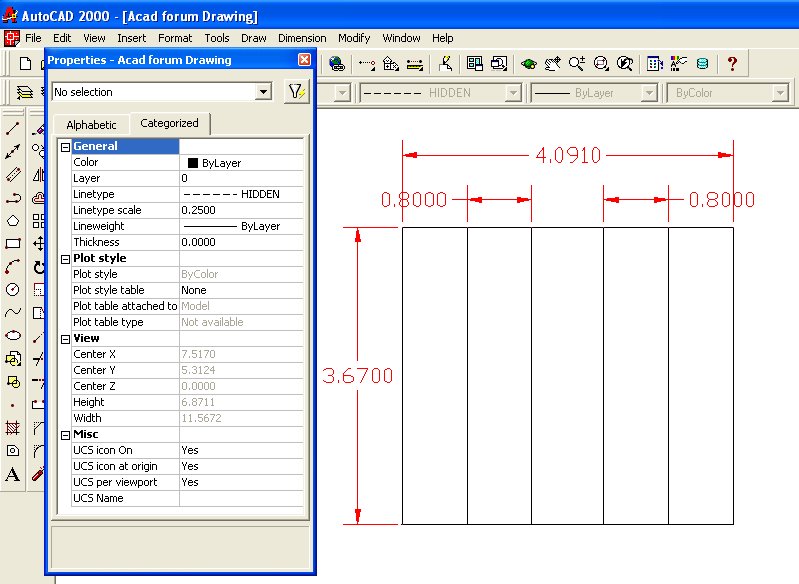The image size is (799, 584).
Task: Collapse the General category
Action: point(66,147)
